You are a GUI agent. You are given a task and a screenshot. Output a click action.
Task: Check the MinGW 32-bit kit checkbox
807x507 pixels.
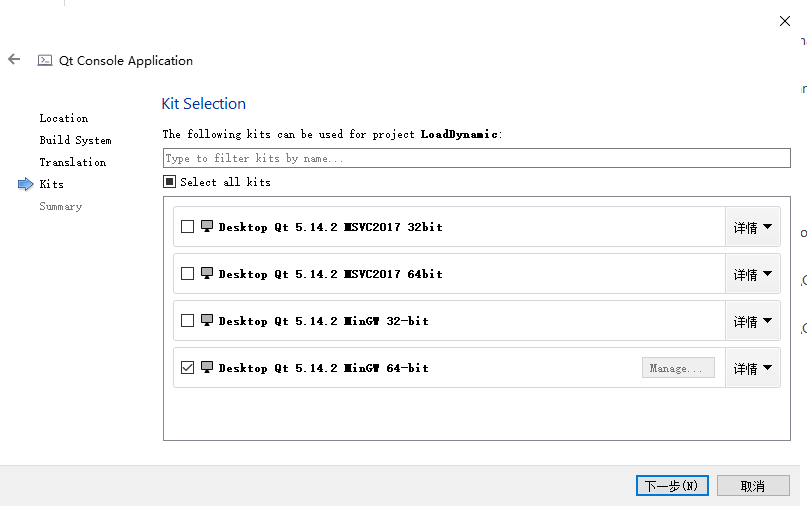click(x=187, y=321)
